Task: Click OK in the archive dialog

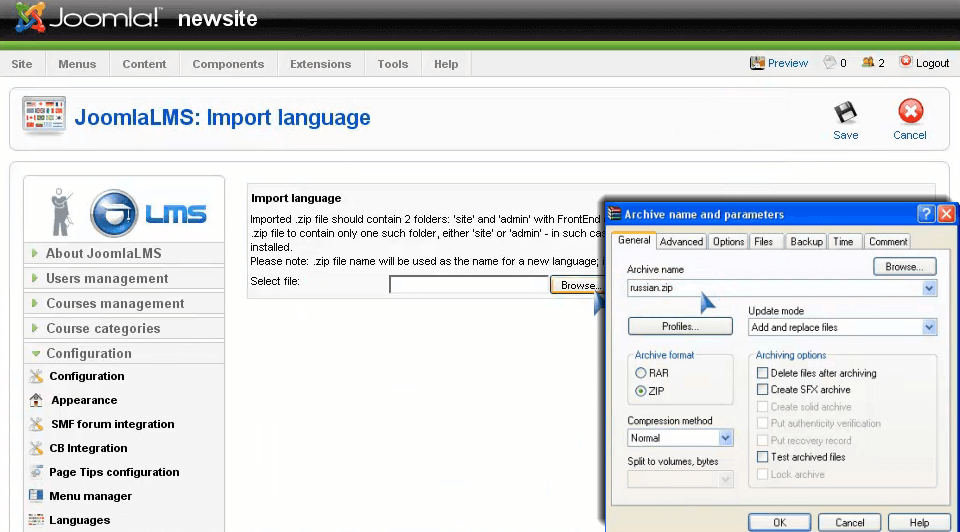Action: (x=779, y=522)
